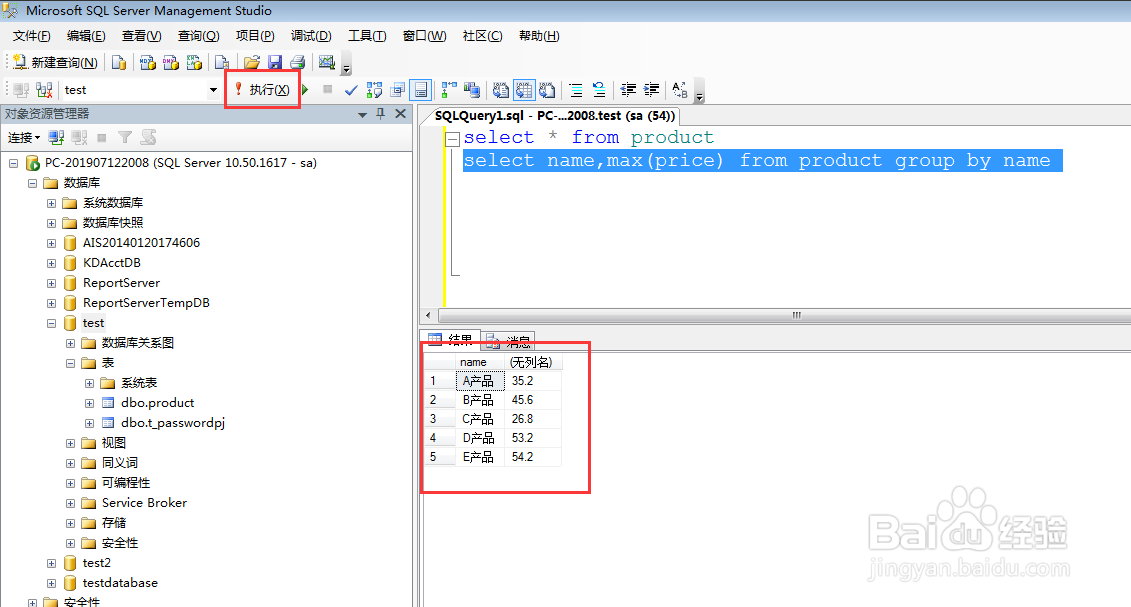Click the change connection icon
1131x607 pixels.
[44, 90]
